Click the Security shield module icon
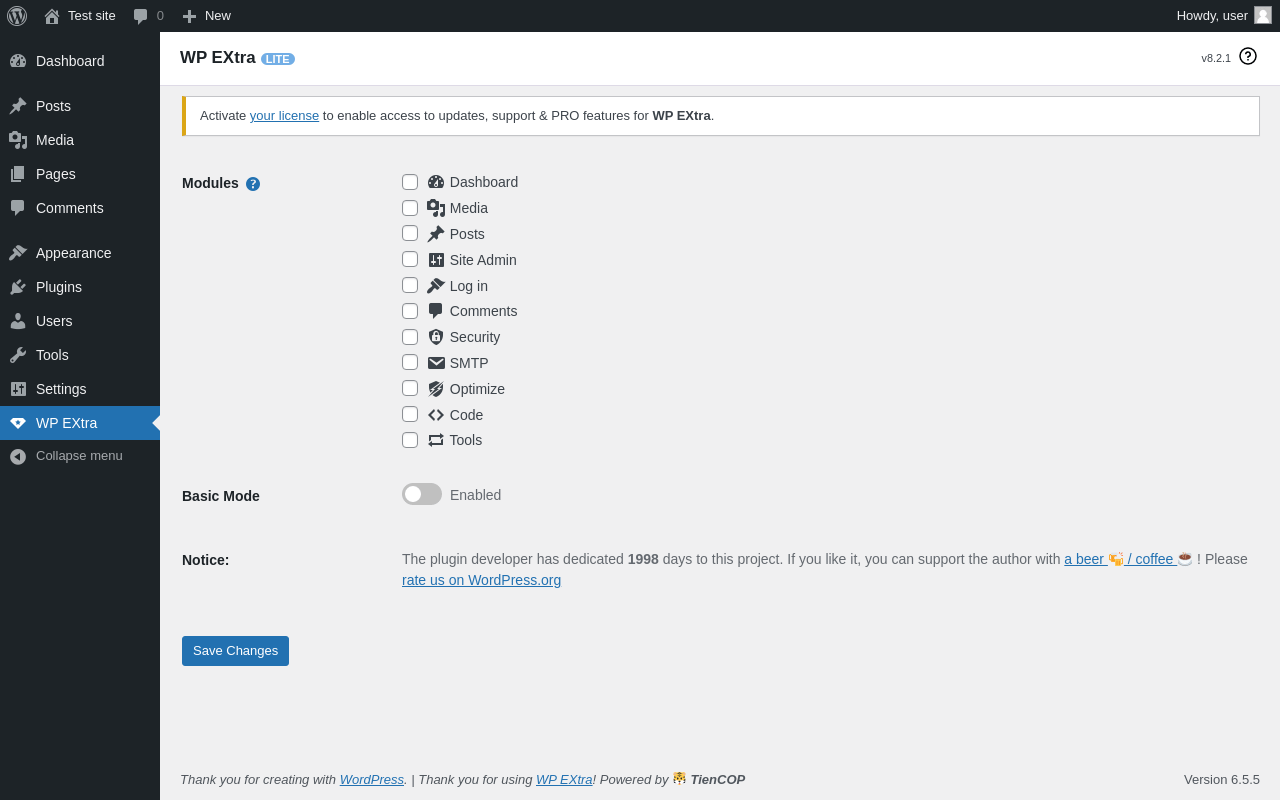This screenshot has height=800, width=1280. click(436, 337)
